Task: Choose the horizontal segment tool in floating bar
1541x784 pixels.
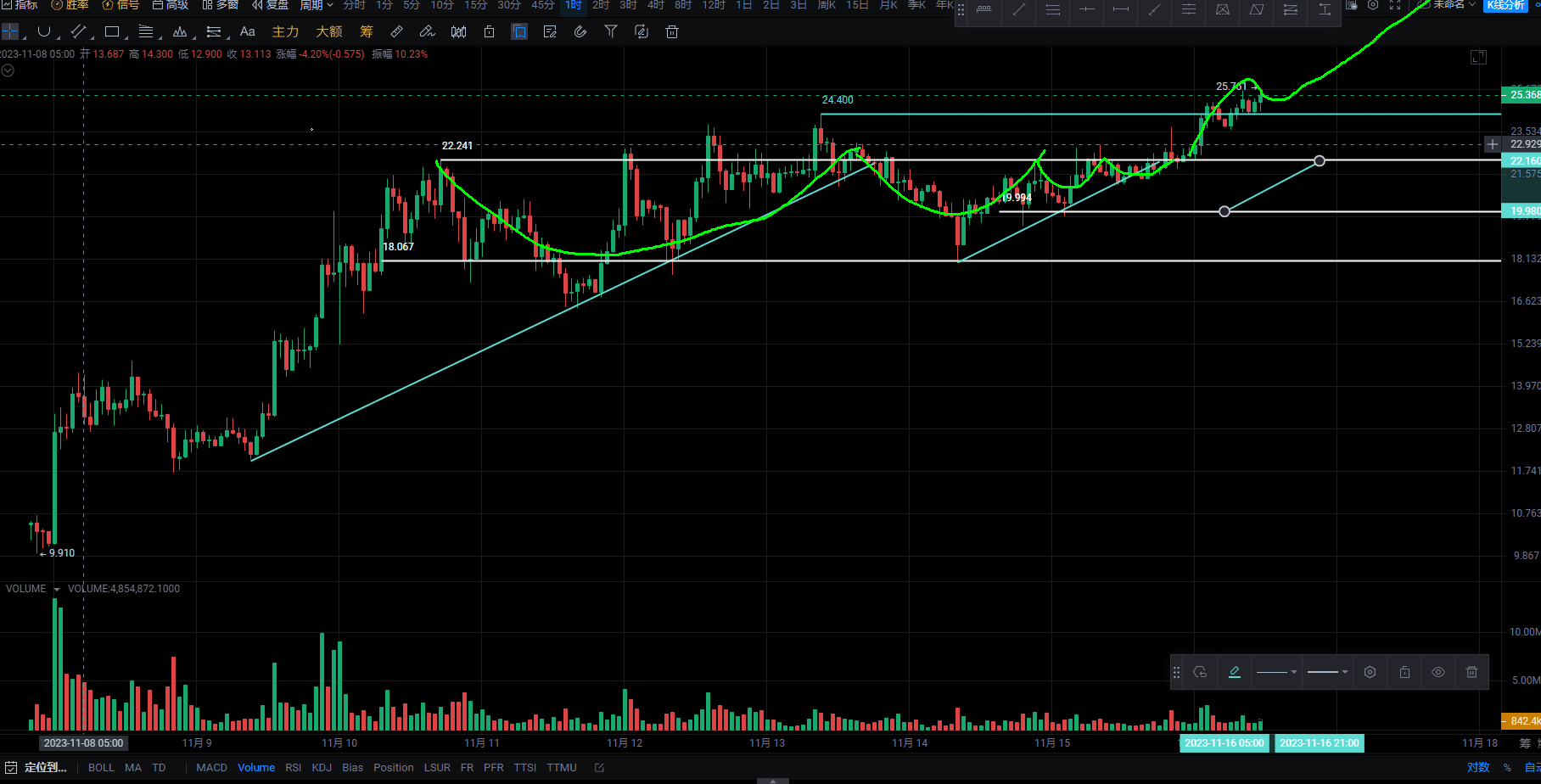Action: pos(1121,9)
